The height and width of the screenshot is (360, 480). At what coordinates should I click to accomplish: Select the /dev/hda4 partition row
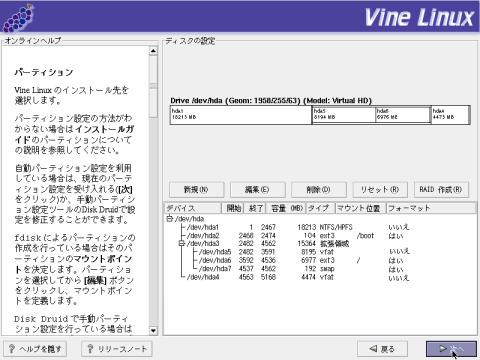coord(320,277)
